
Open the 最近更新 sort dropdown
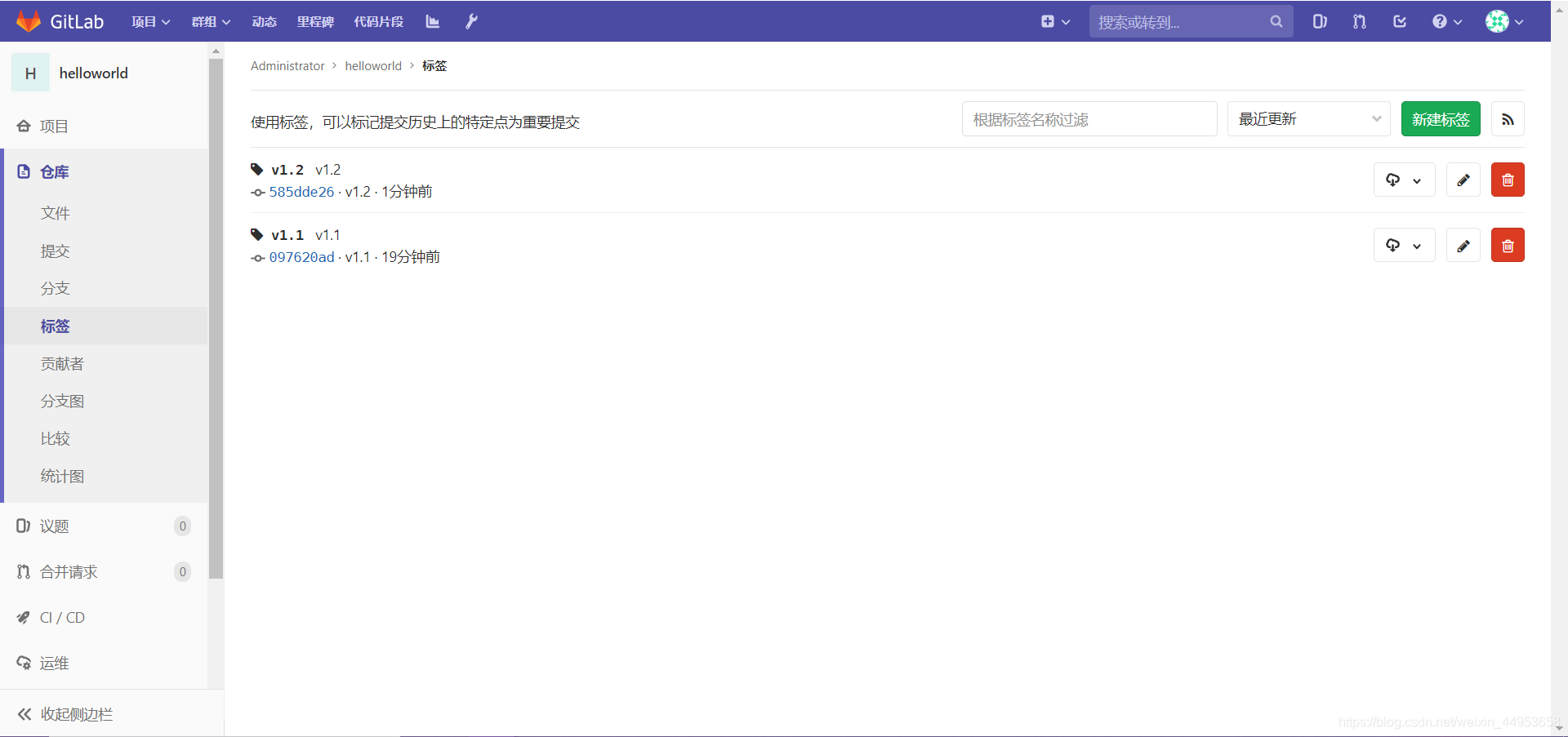(x=1307, y=118)
